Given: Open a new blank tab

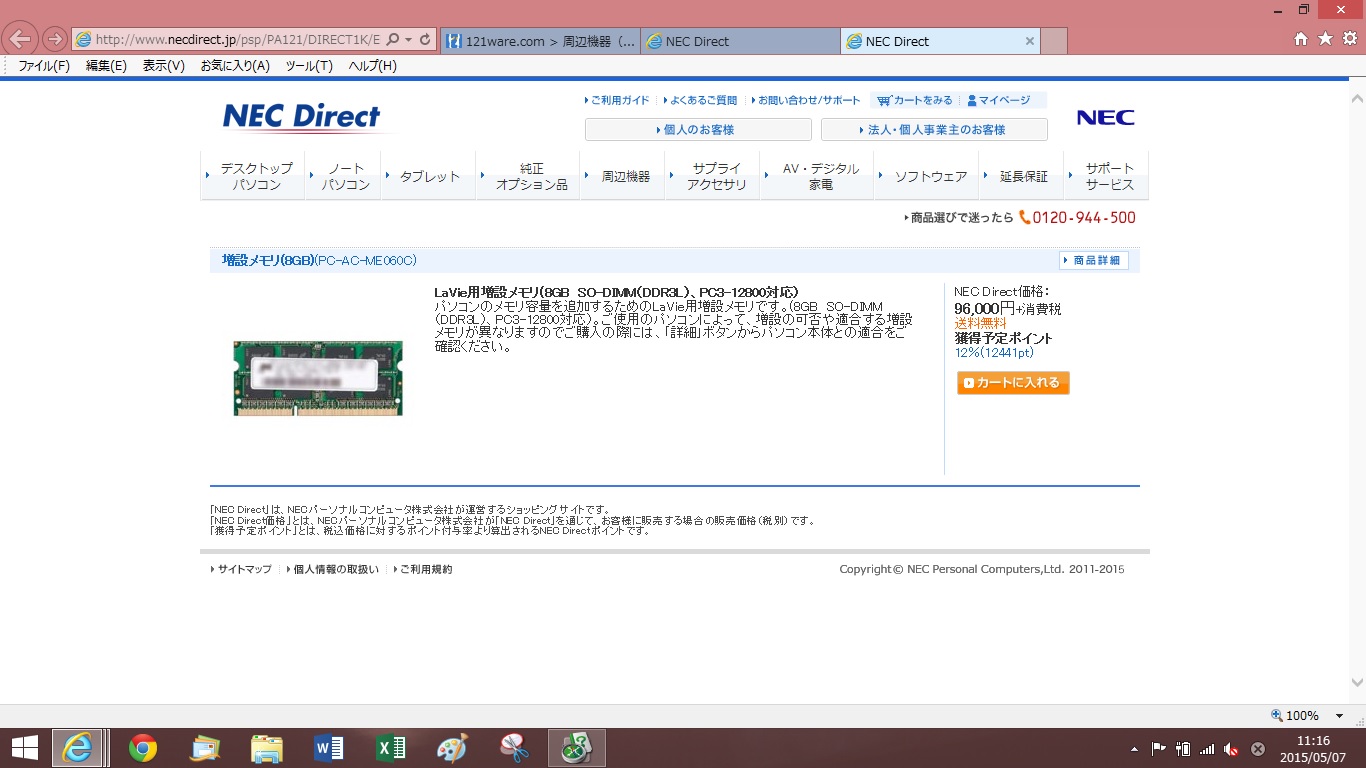Looking at the screenshot, I should pyautogui.click(x=1054, y=41).
